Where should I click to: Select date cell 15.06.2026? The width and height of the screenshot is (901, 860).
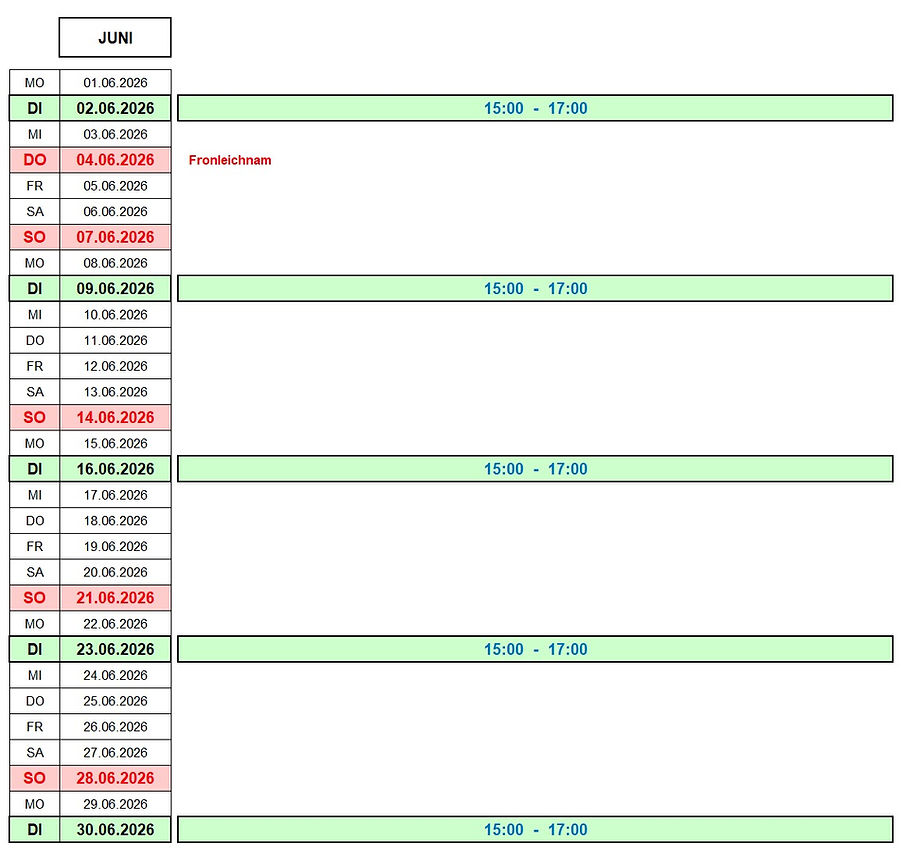coord(115,444)
